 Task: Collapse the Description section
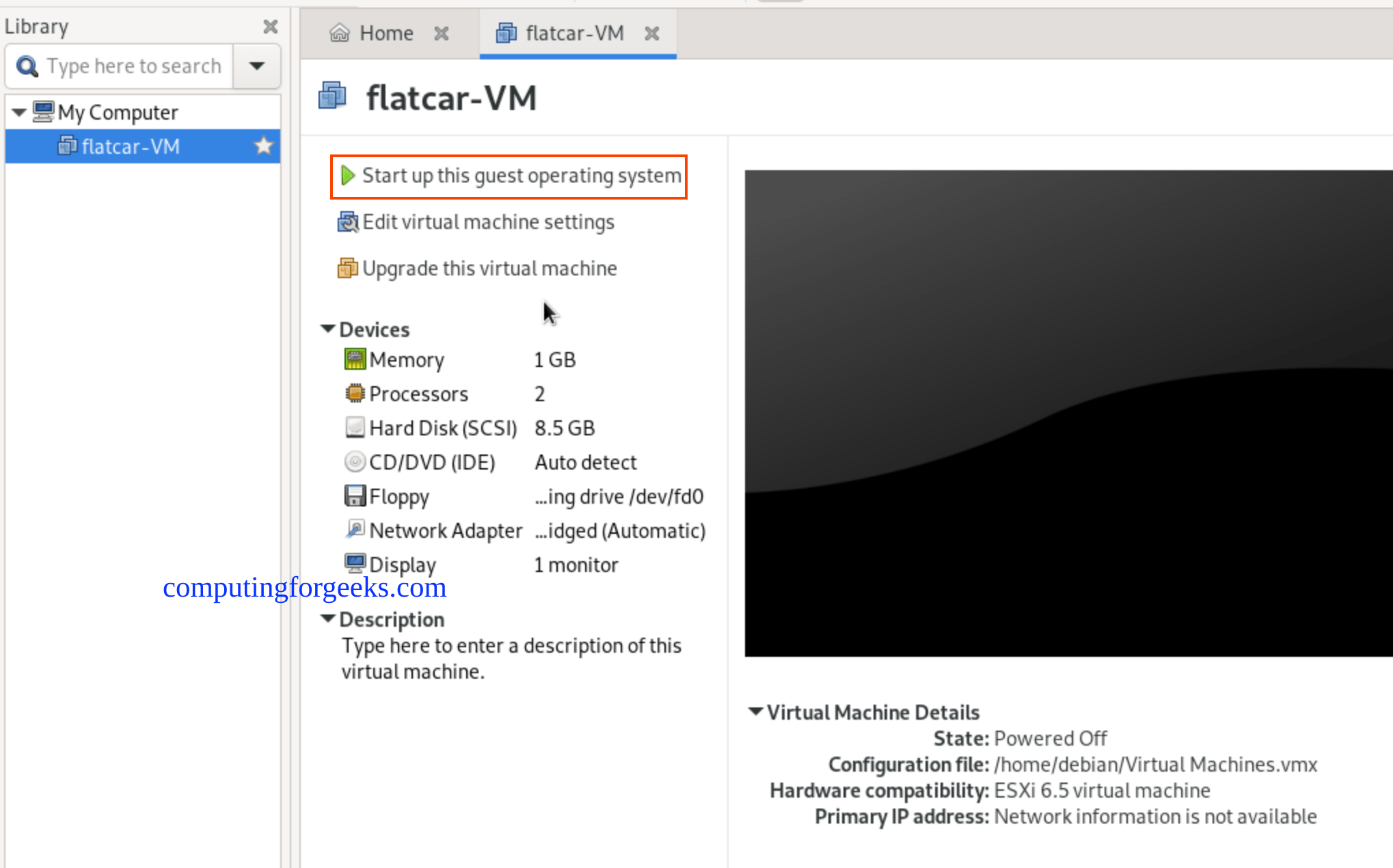point(327,618)
